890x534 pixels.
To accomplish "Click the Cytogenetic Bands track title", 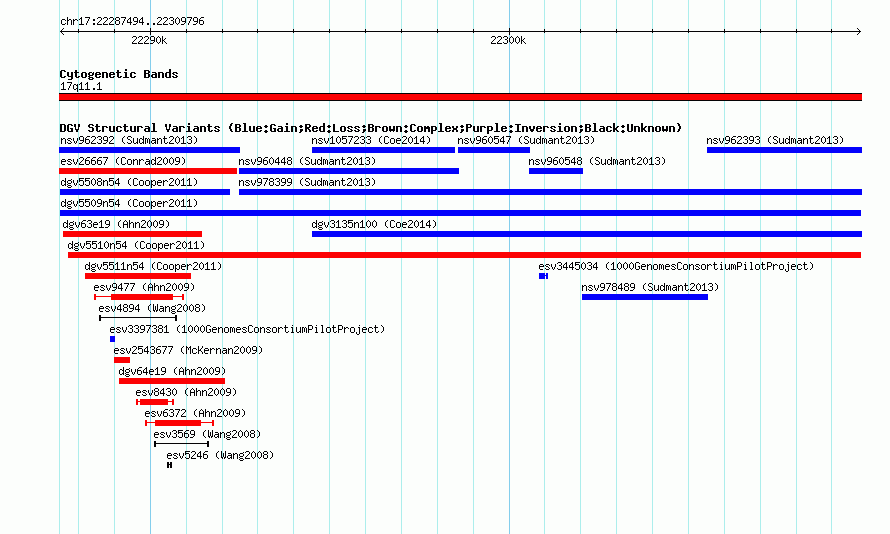I will (x=119, y=74).
